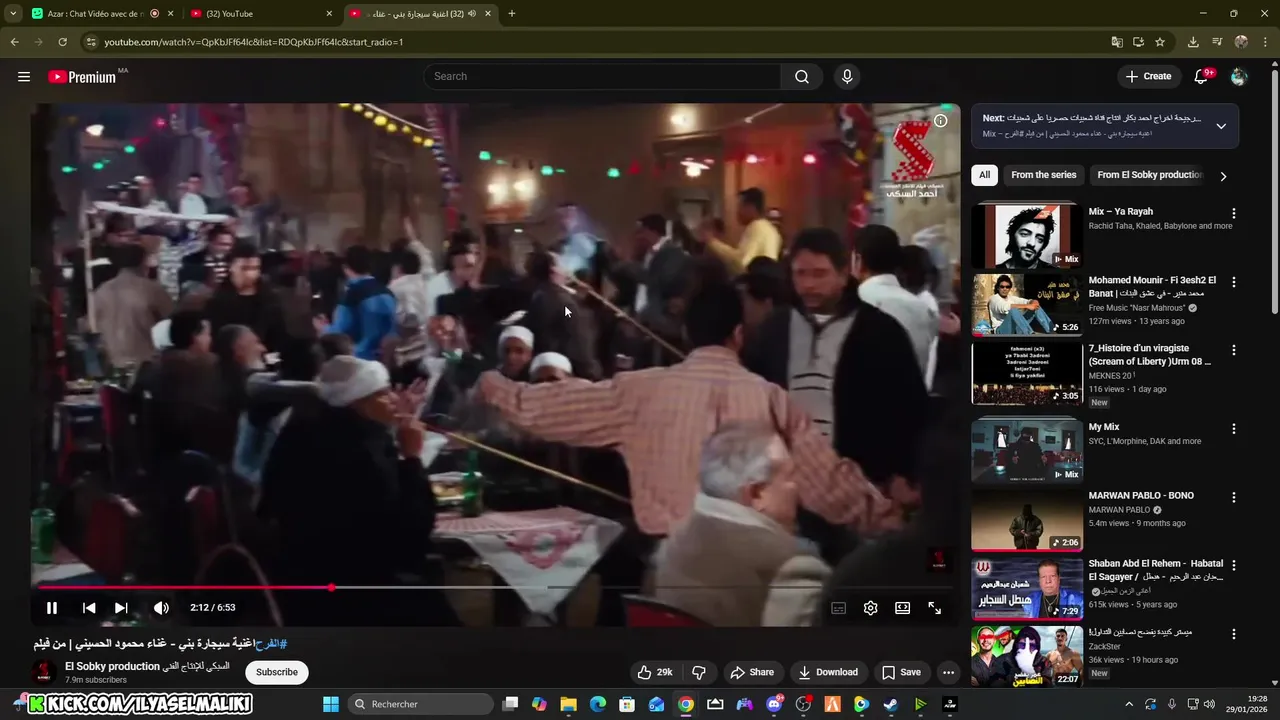Open options for the Mohamed Mounir video
The image size is (1280, 720).
pos(1234,282)
